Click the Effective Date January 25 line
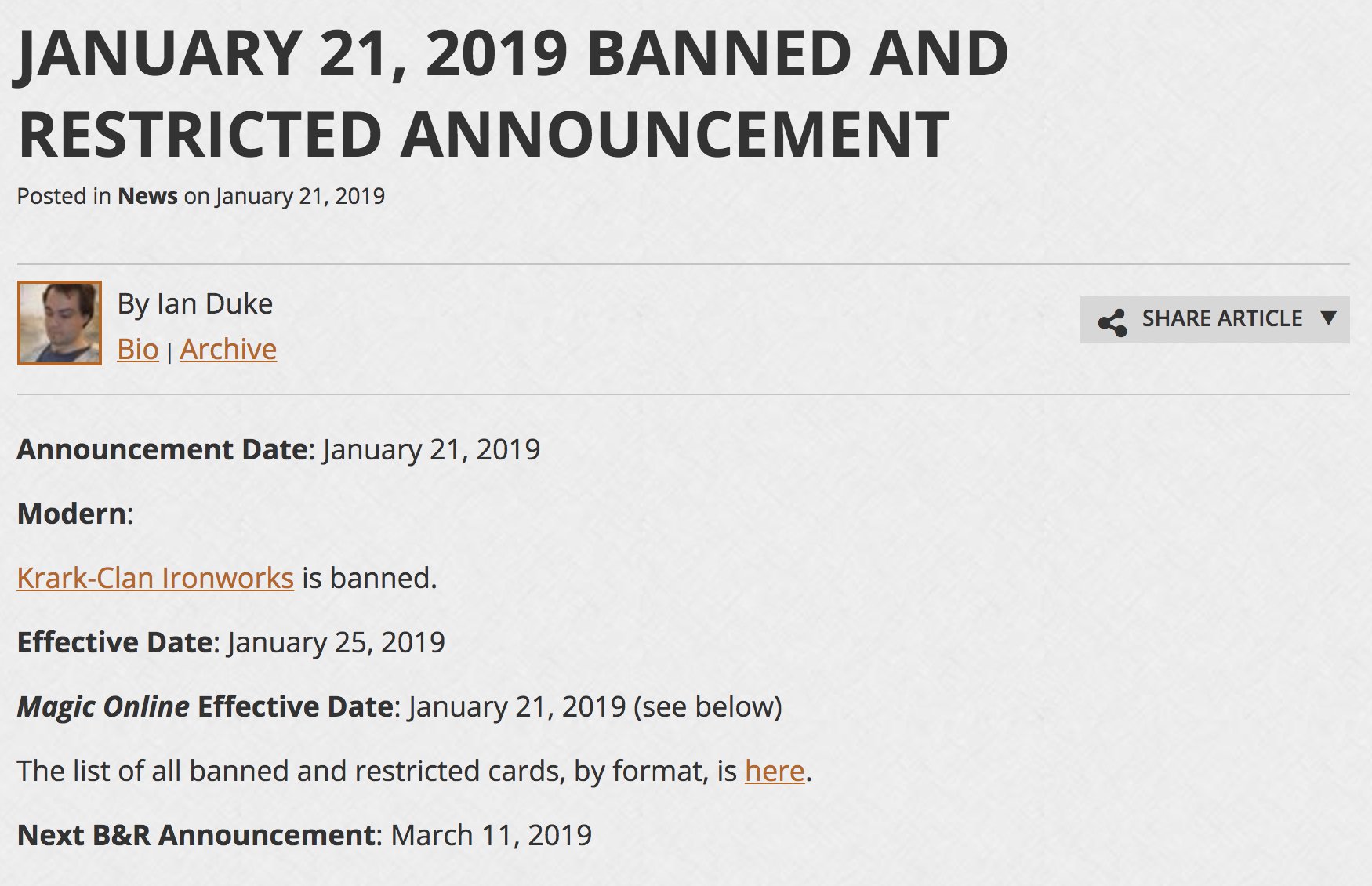Viewport: 1372px width, 886px height. point(230,643)
